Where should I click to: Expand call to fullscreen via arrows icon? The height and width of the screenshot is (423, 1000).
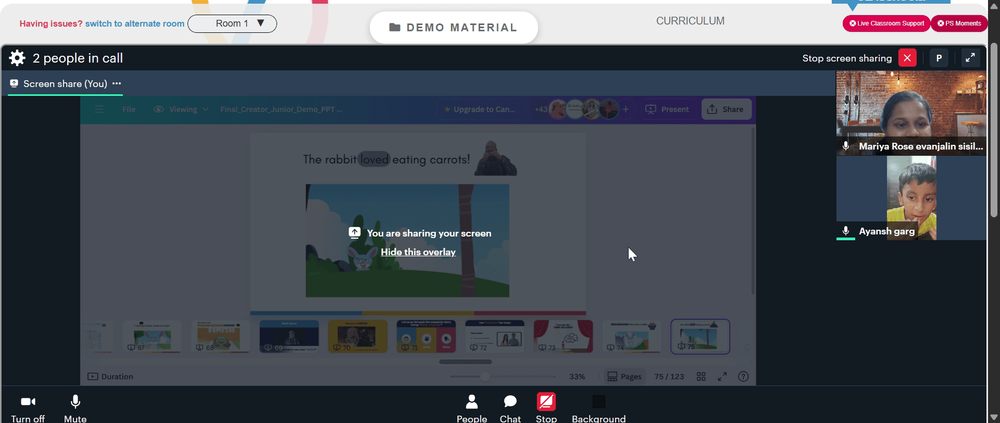pos(970,57)
